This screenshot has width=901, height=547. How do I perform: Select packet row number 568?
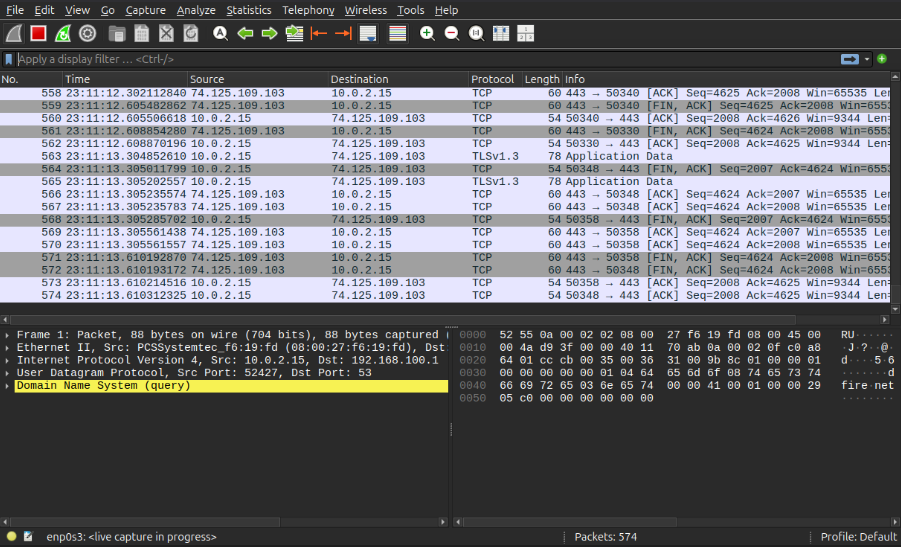click(445, 219)
